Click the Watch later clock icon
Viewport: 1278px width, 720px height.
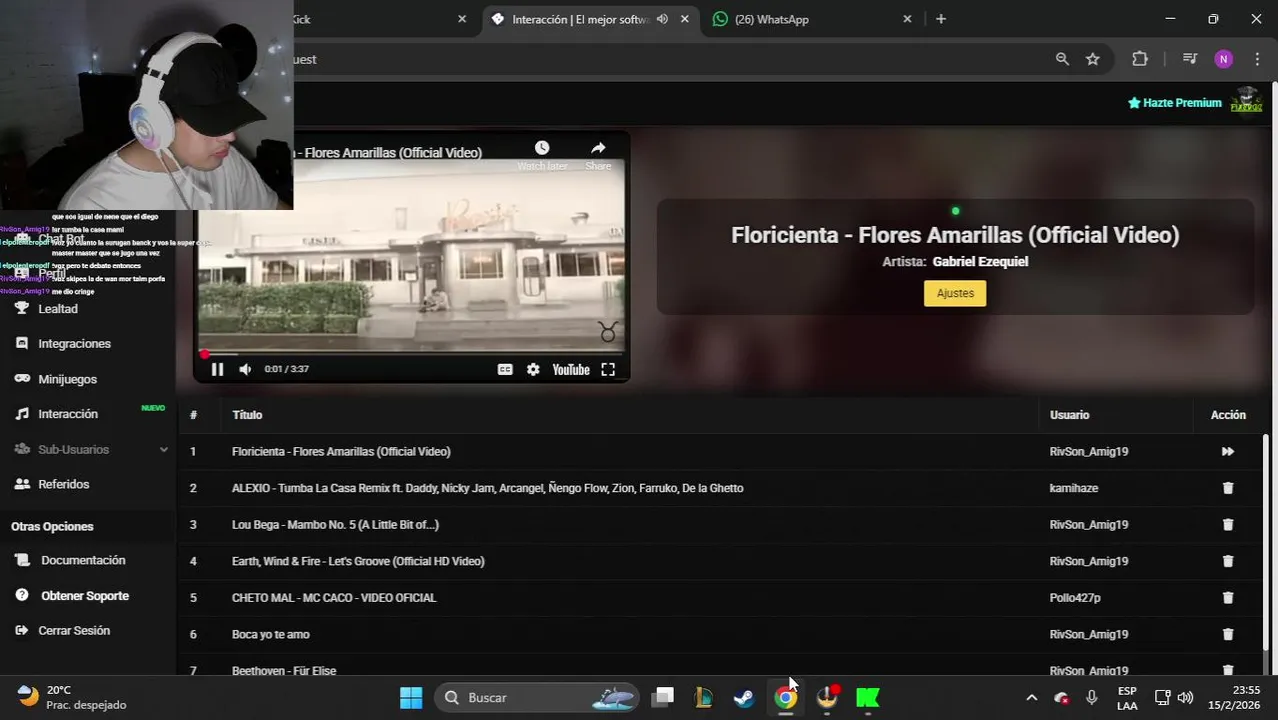click(542, 148)
